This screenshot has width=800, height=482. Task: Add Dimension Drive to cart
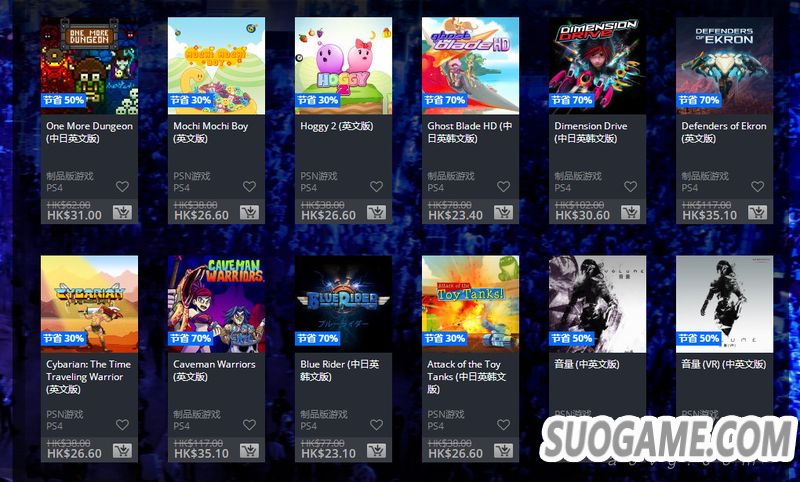pyautogui.click(x=631, y=212)
